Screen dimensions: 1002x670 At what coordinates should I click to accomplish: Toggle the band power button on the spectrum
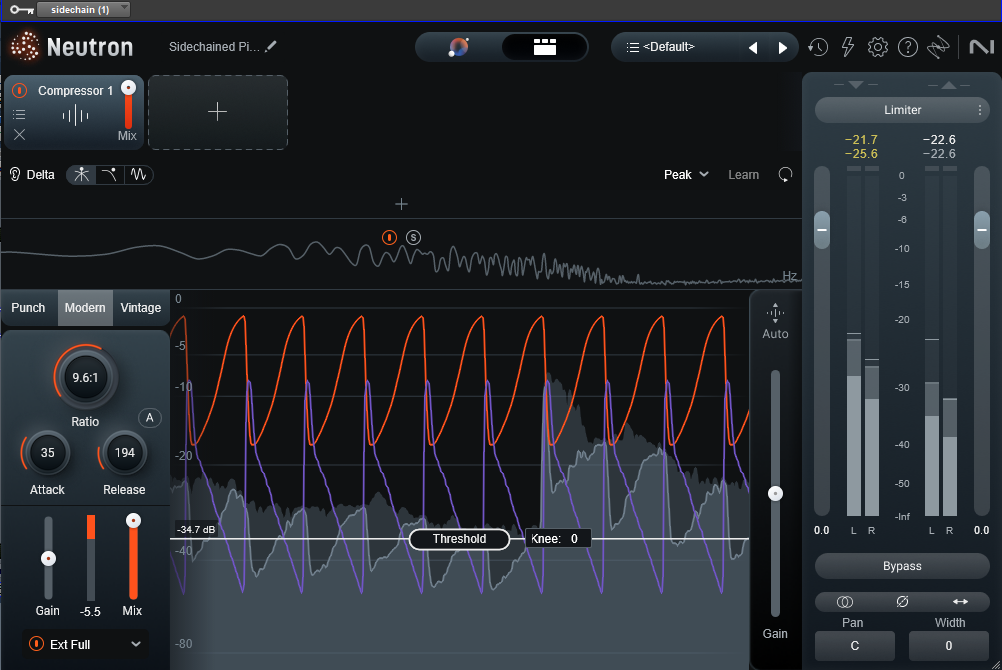(389, 238)
